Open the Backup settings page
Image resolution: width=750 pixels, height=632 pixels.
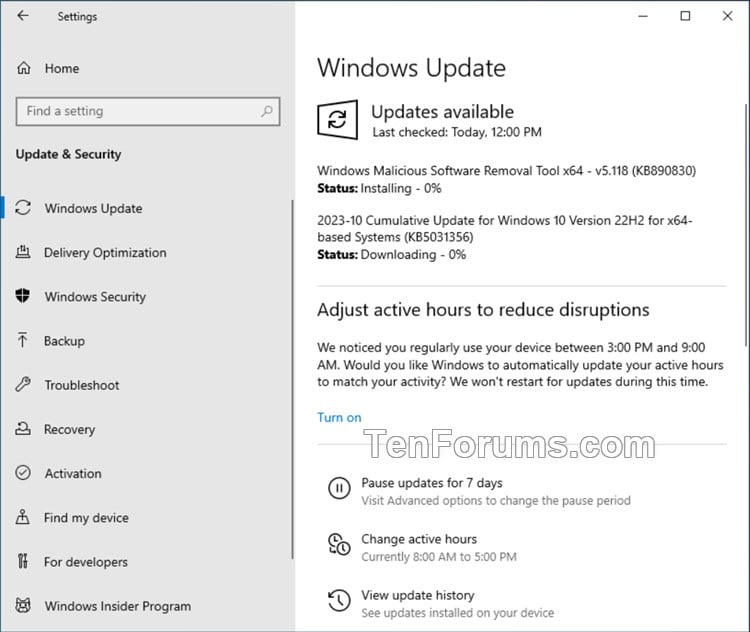click(x=146, y=341)
